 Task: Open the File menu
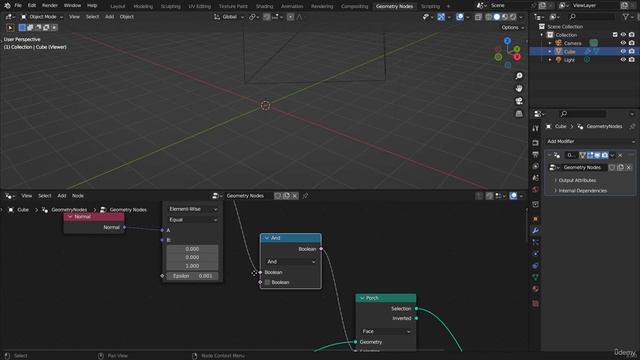tap(18, 6)
